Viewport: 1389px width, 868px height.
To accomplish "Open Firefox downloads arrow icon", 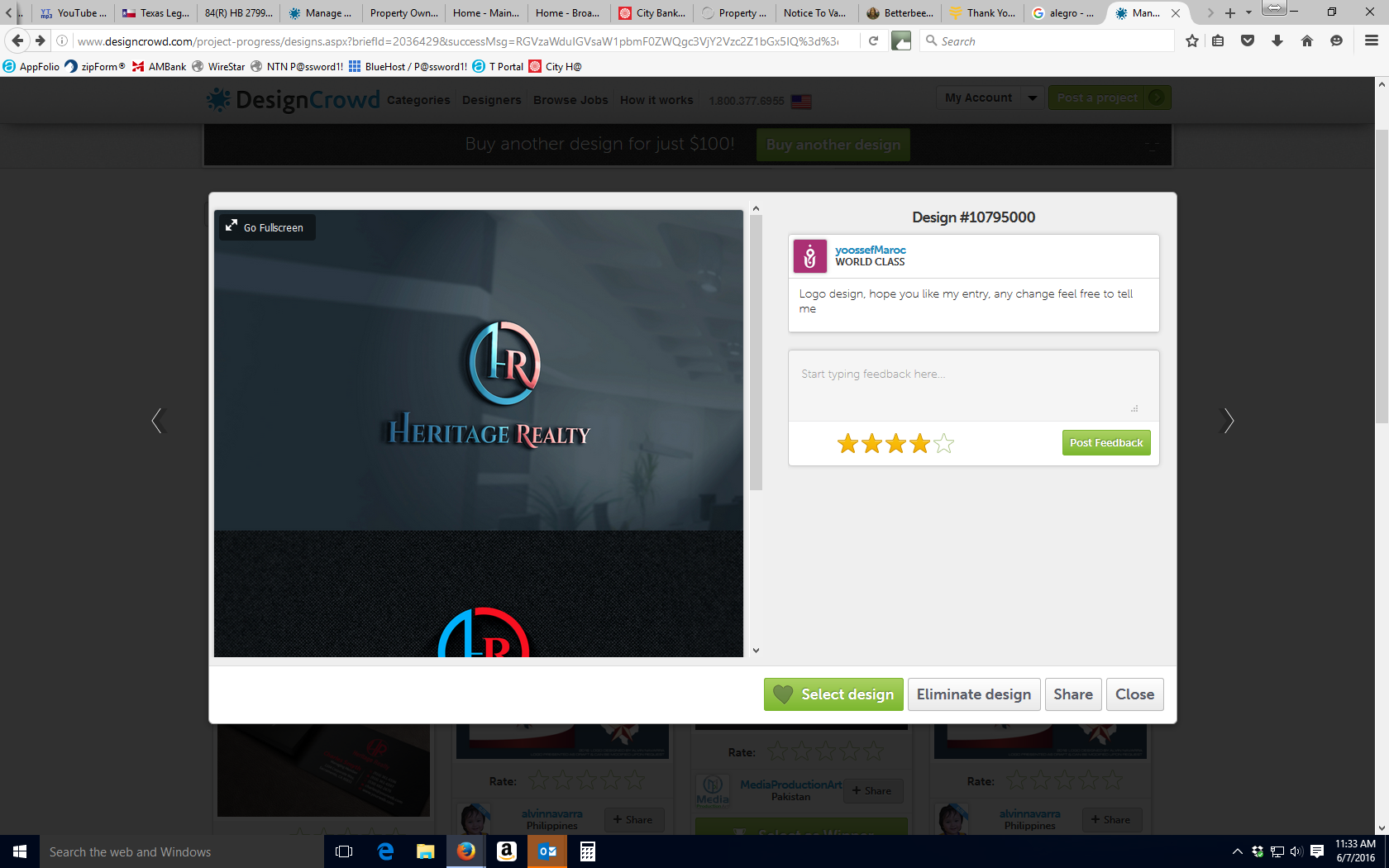I will (1277, 41).
